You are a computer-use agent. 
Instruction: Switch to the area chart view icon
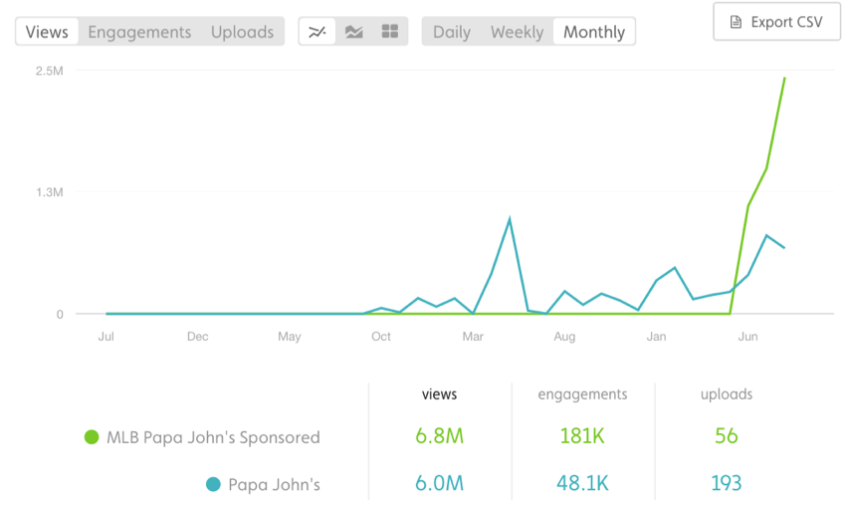[x=353, y=32]
